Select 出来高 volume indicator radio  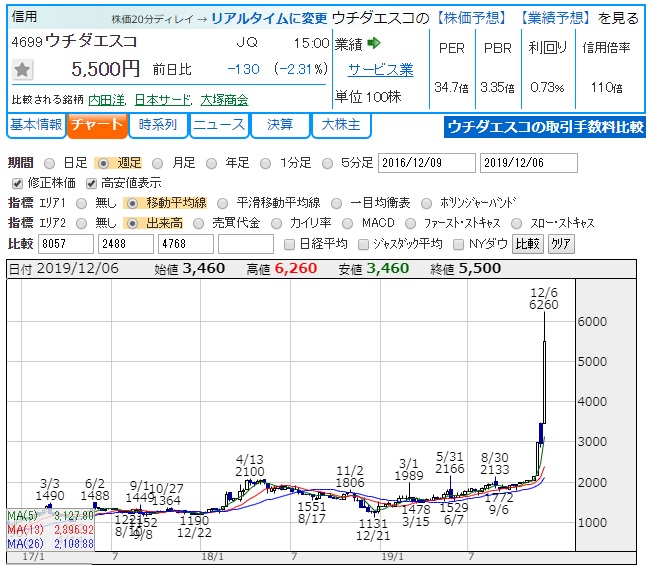point(132,224)
